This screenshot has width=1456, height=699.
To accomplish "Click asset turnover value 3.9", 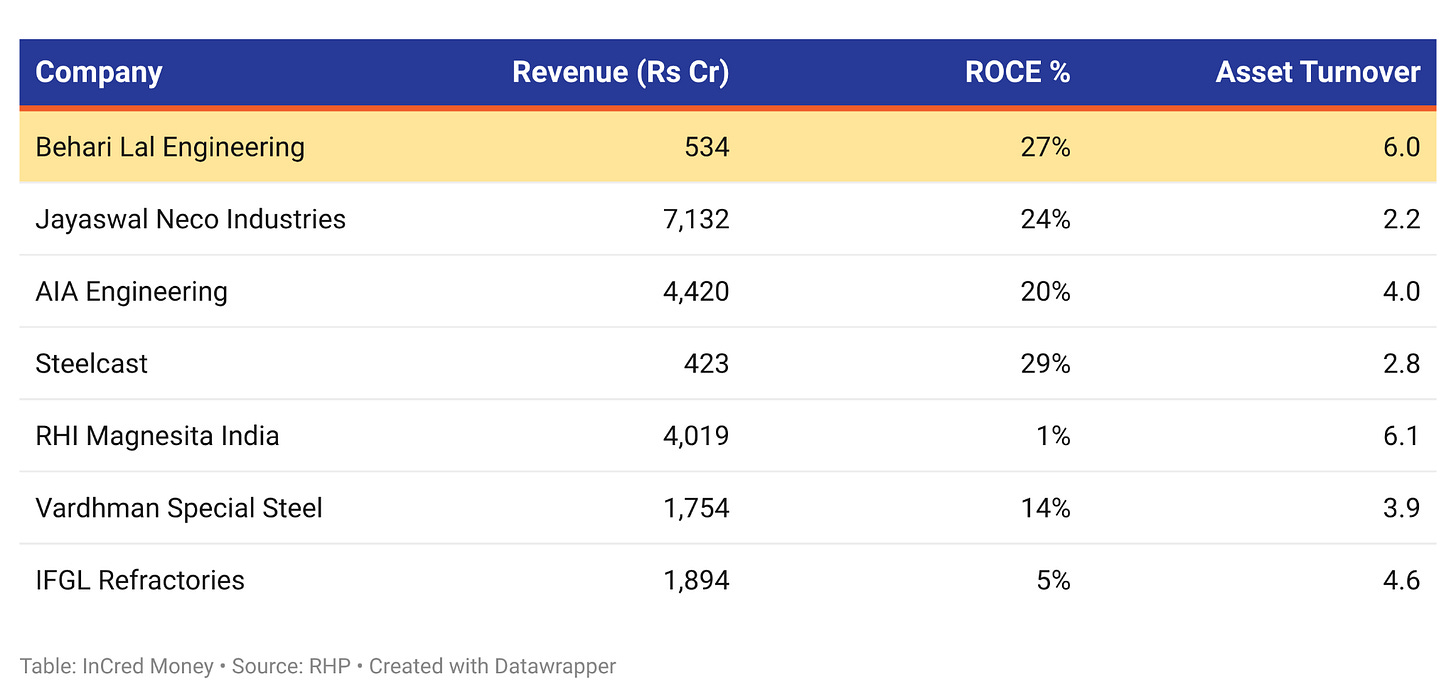I will pyautogui.click(x=1401, y=508).
